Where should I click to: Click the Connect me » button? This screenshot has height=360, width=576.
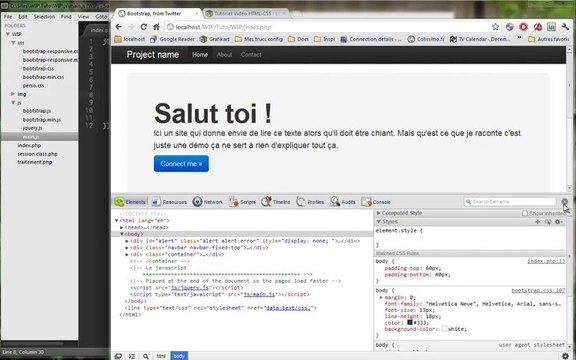coord(181,163)
